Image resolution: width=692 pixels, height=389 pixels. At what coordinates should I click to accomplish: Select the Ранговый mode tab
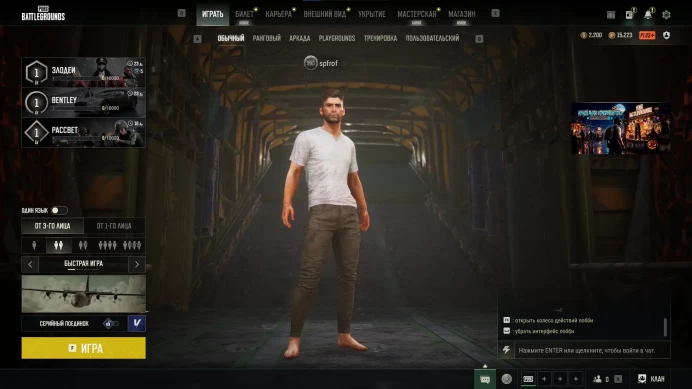coord(267,38)
